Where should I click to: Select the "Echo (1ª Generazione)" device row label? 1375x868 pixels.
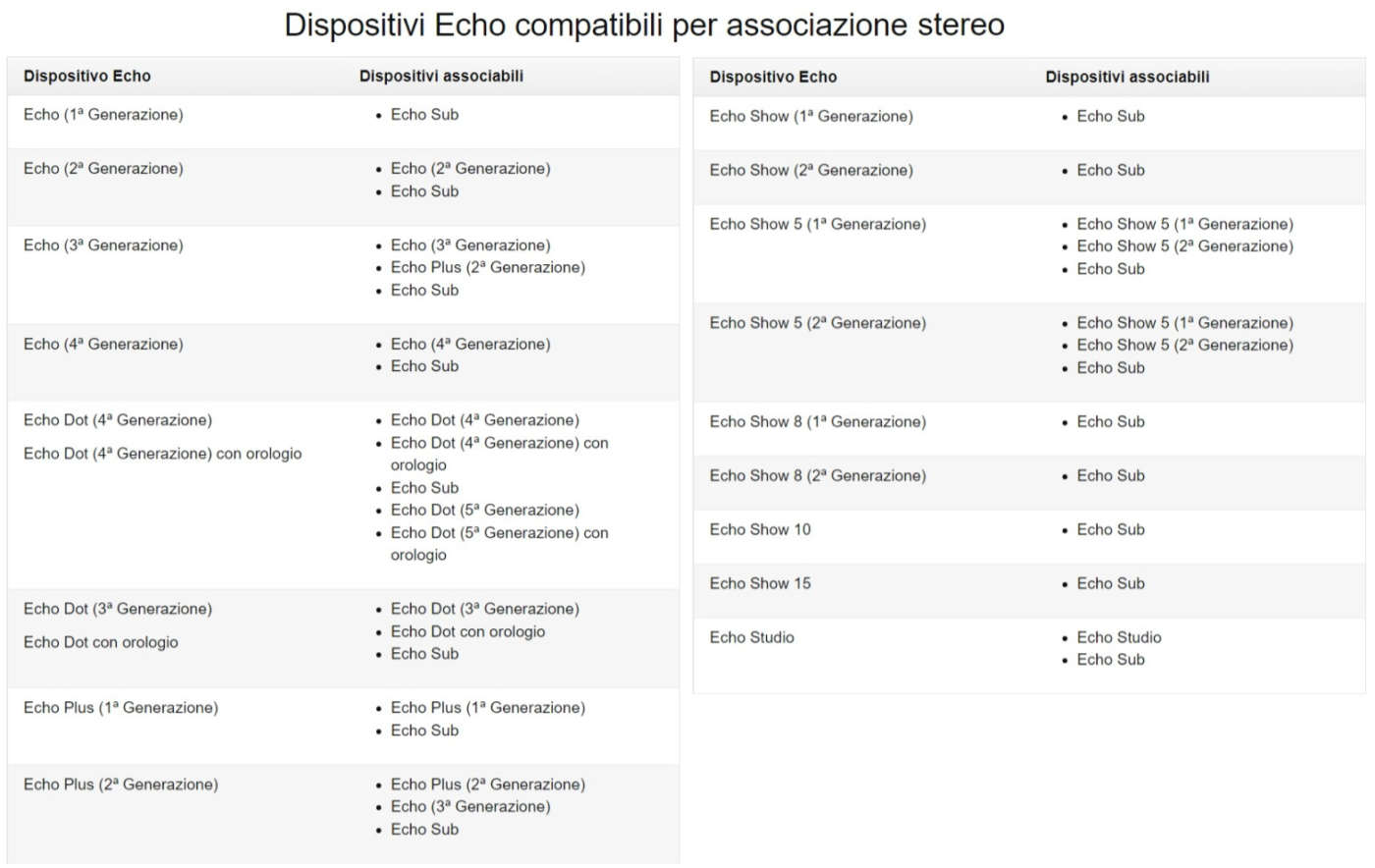(x=103, y=115)
